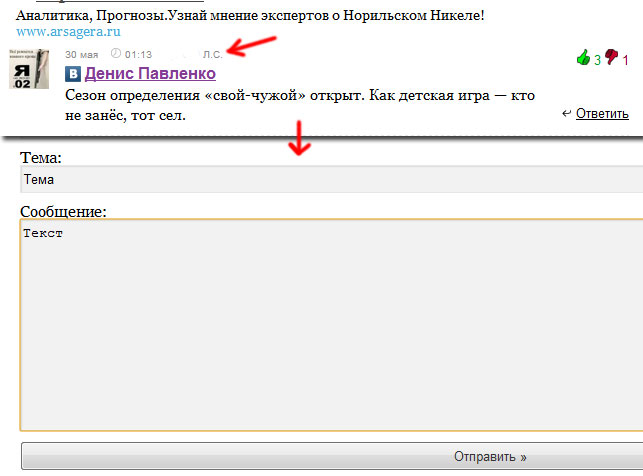643x476 pixels.
Task: Click the VK icon beside author name
Action: click(73, 74)
